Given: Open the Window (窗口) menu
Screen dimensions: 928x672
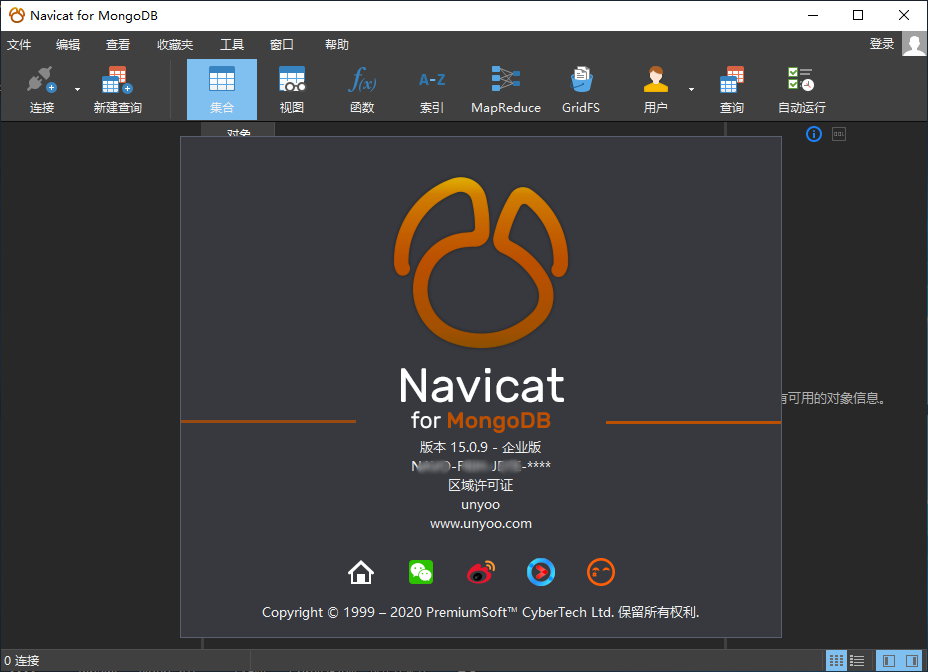Looking at the screenshot, I should click(282, 44).
